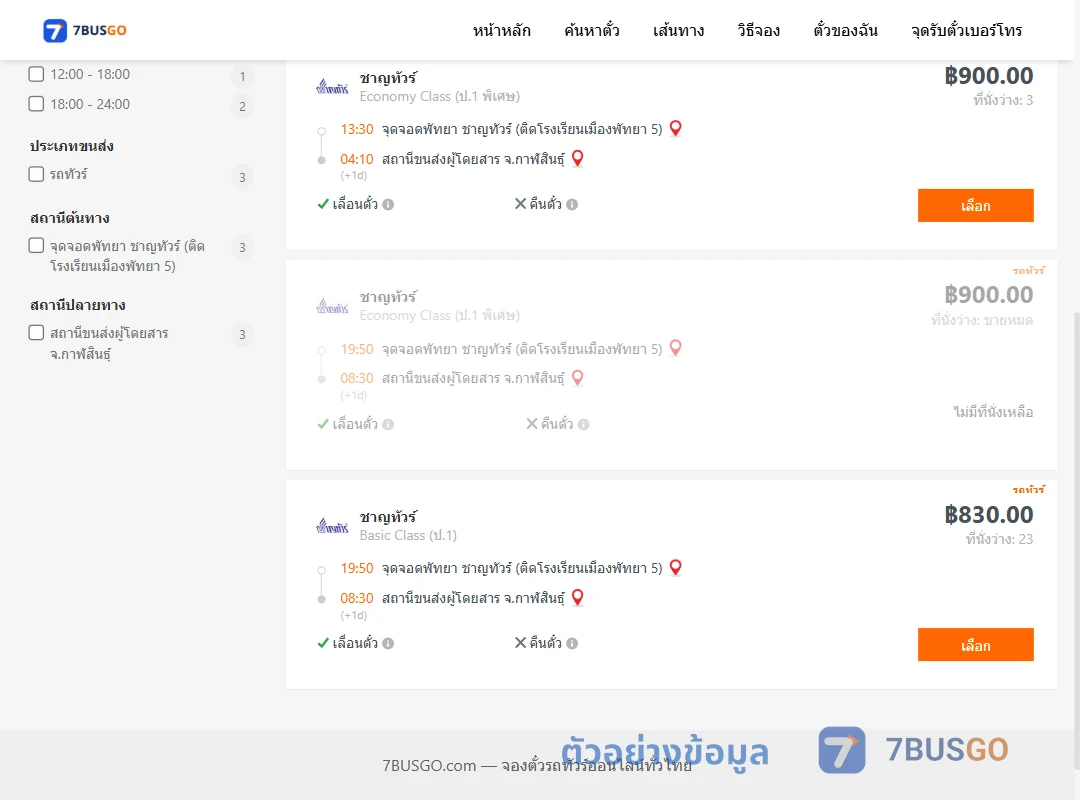The width and height of the screenshot is (1080, 800).
Task: Open map pin for 13:30 departure stop
Action: tap(676, 128)
